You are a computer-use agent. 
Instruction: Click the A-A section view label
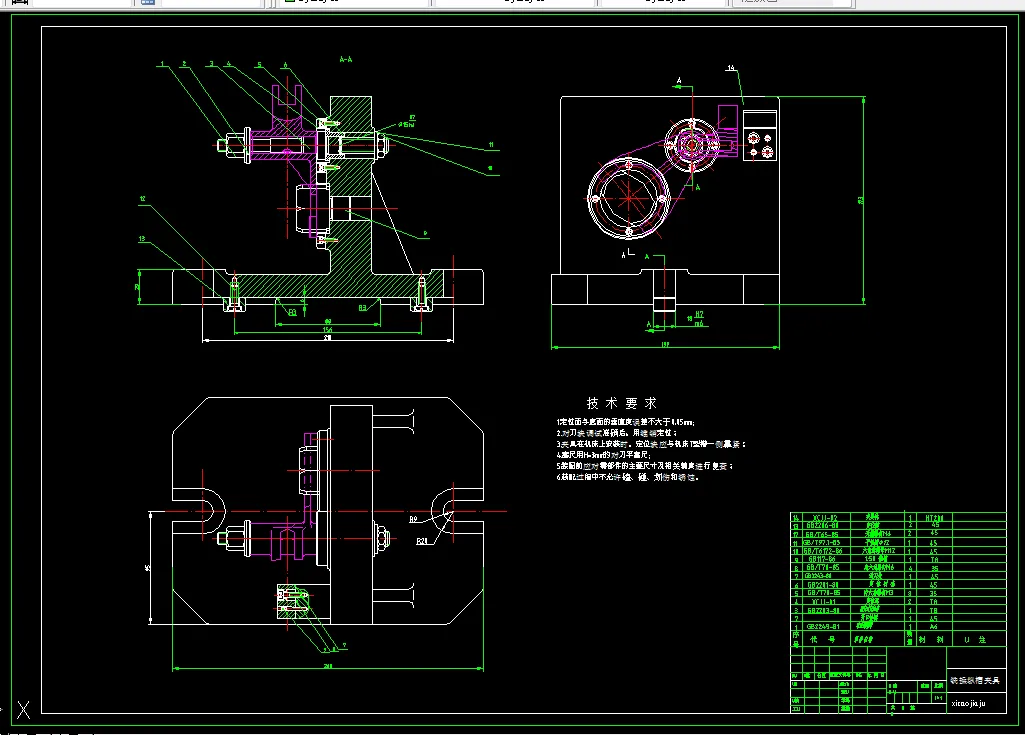tap(346, 60)
